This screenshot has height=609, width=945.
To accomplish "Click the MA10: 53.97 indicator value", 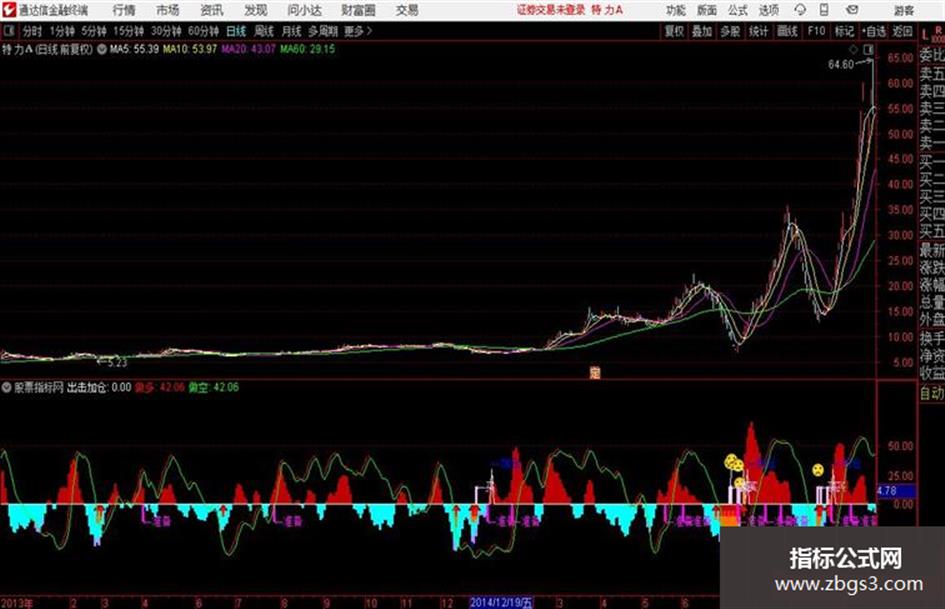I will 190,49.
